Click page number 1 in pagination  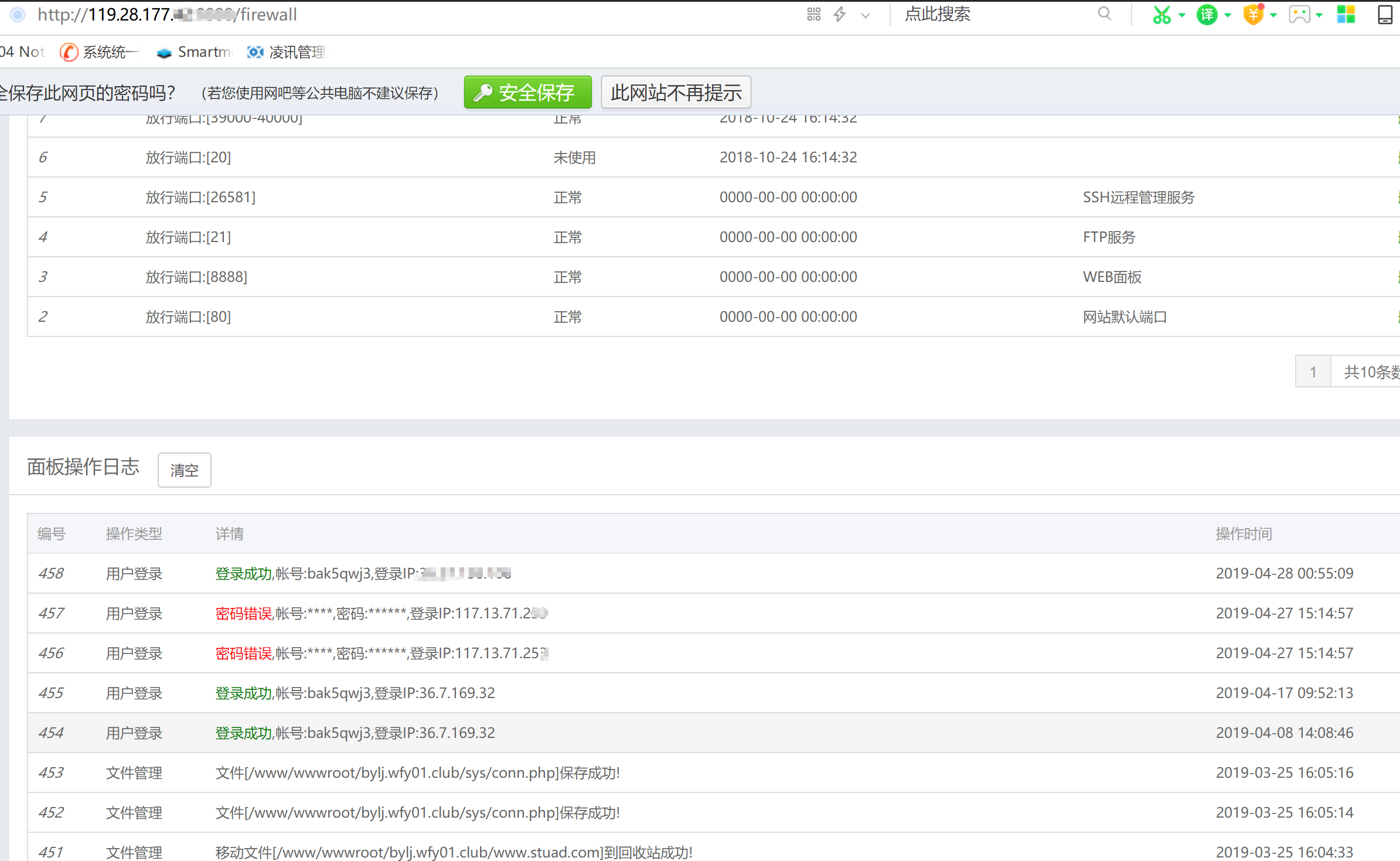coord(1313,372)
